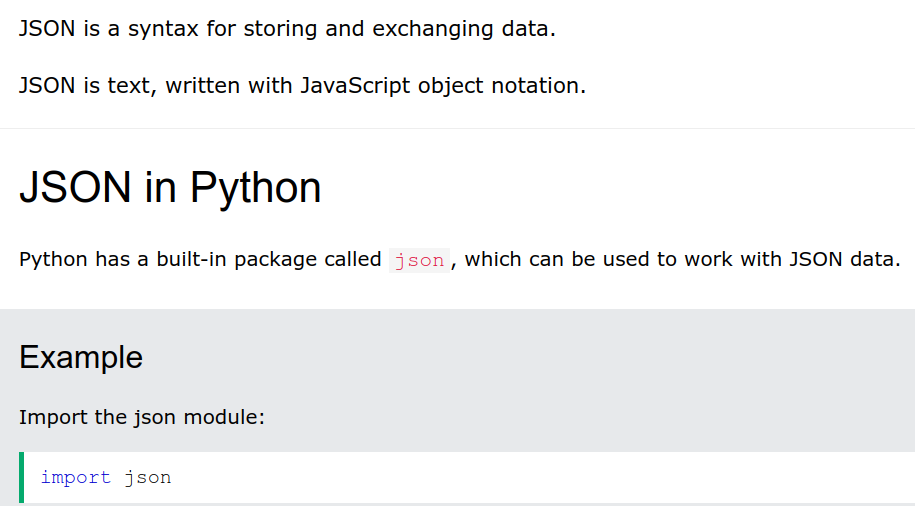Click the "Import the json module:" text
The height and width of the screenshot is (506, 915).
coord(142,416)
